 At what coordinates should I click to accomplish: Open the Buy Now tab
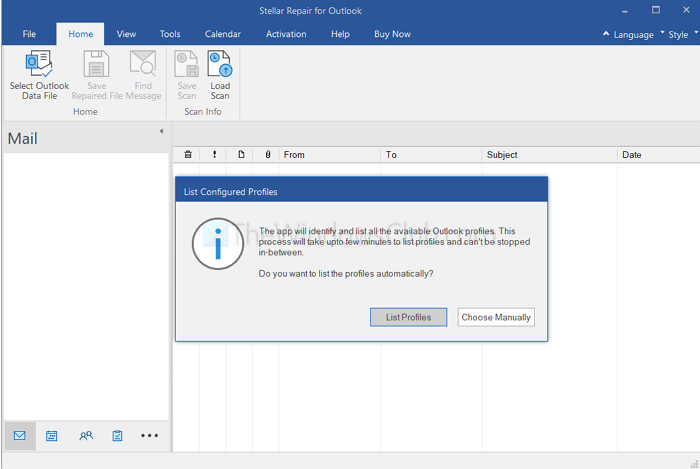pos(392,34)
